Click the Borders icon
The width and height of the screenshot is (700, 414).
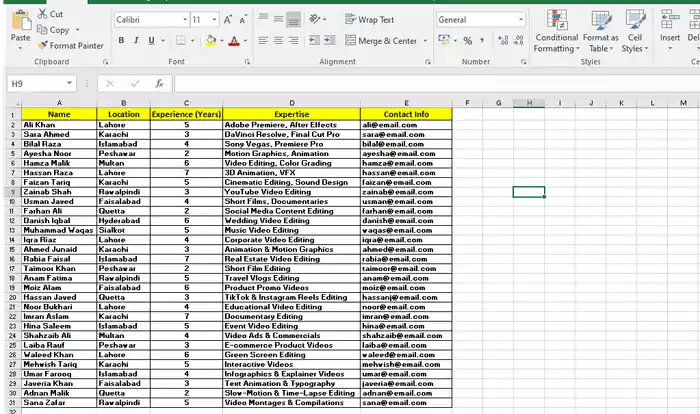[x=181, y=41]
